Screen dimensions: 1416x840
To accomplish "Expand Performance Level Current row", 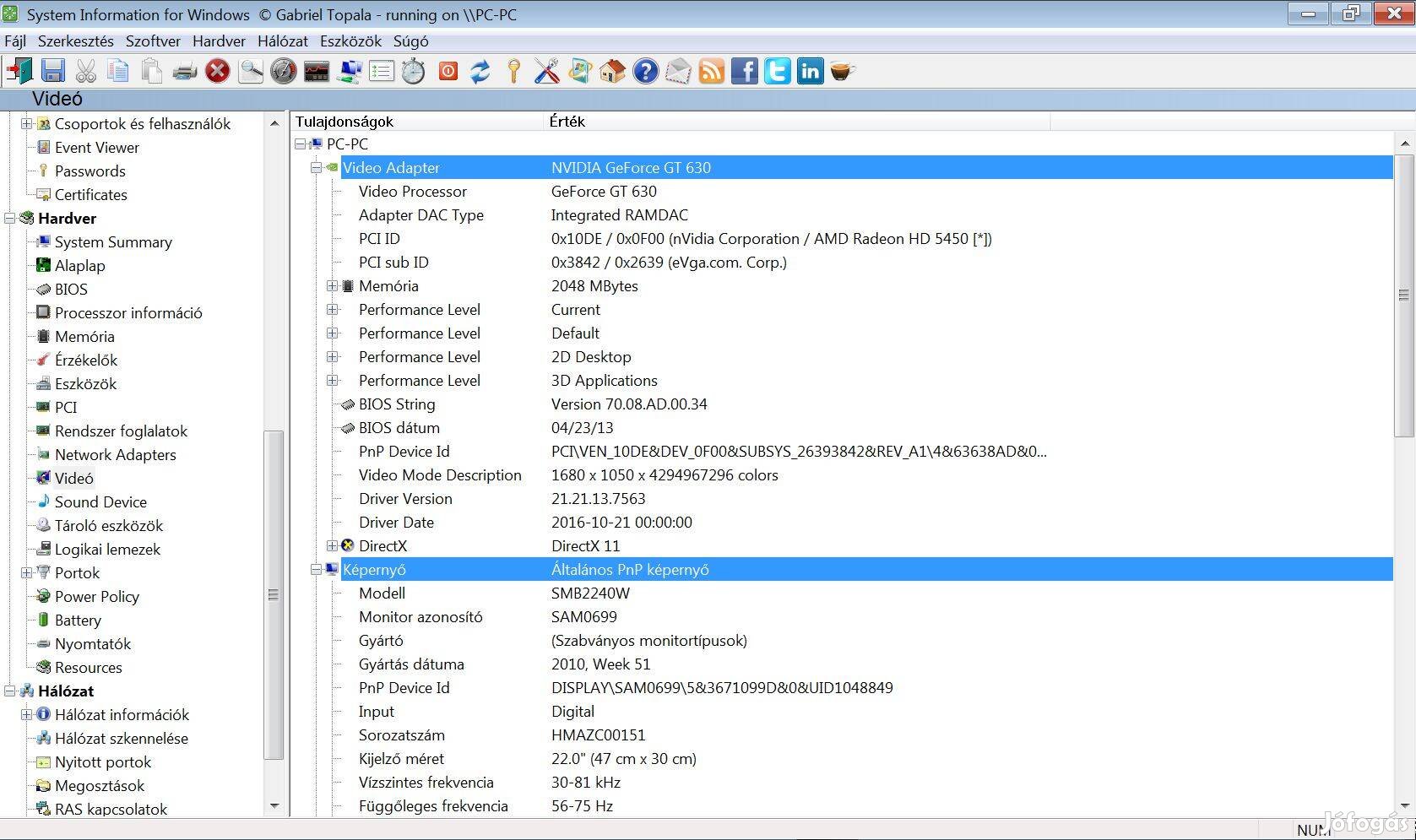I will pyautogui.click(x=332, y=309).
